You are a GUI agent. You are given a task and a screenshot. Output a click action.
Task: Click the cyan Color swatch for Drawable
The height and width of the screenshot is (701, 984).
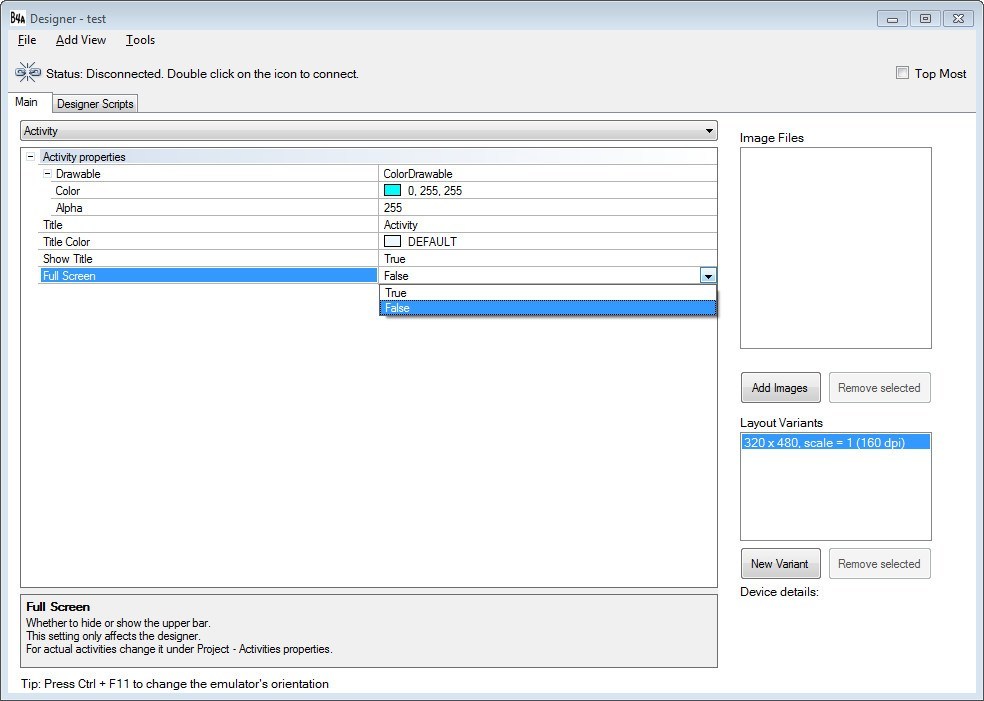[392, 190]
